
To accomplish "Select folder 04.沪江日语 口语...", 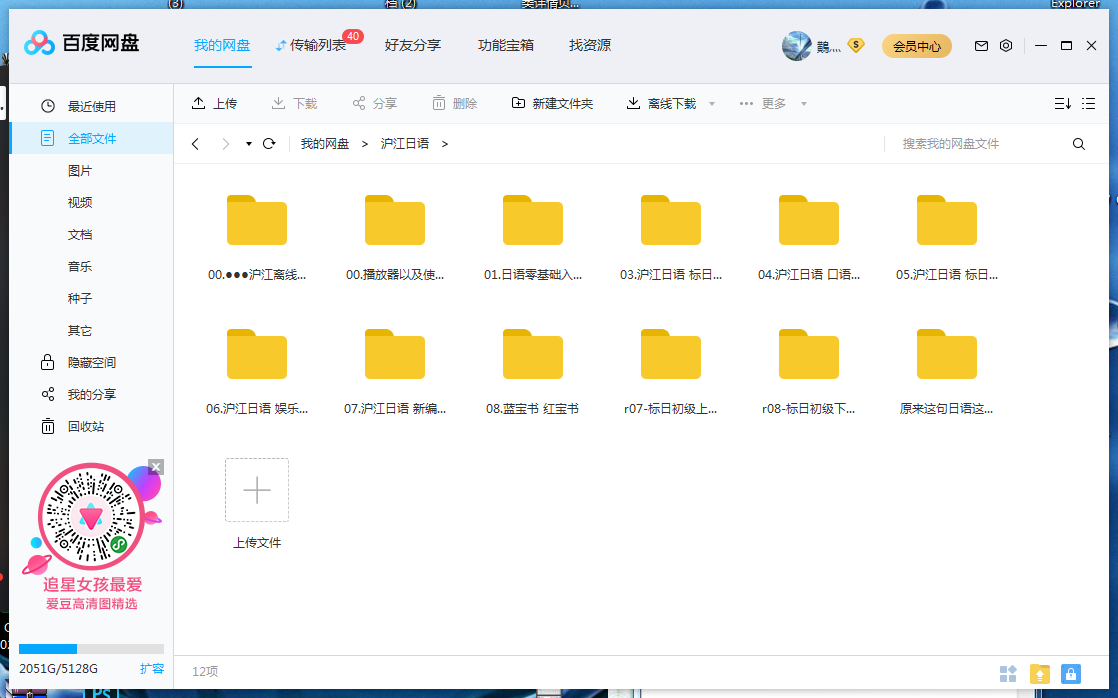I will click(809, 238).
